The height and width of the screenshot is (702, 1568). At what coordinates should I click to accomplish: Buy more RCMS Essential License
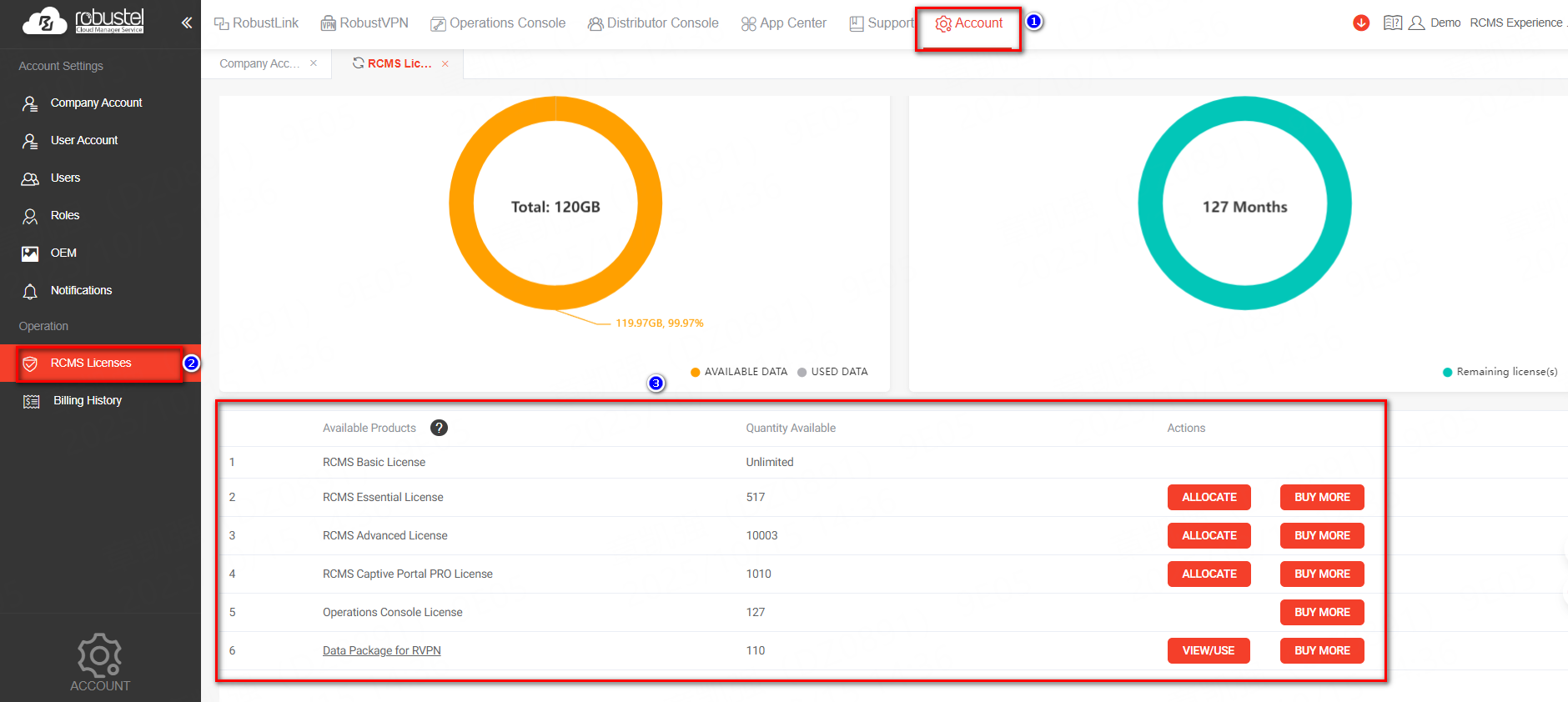click(x=1322, y=498)
